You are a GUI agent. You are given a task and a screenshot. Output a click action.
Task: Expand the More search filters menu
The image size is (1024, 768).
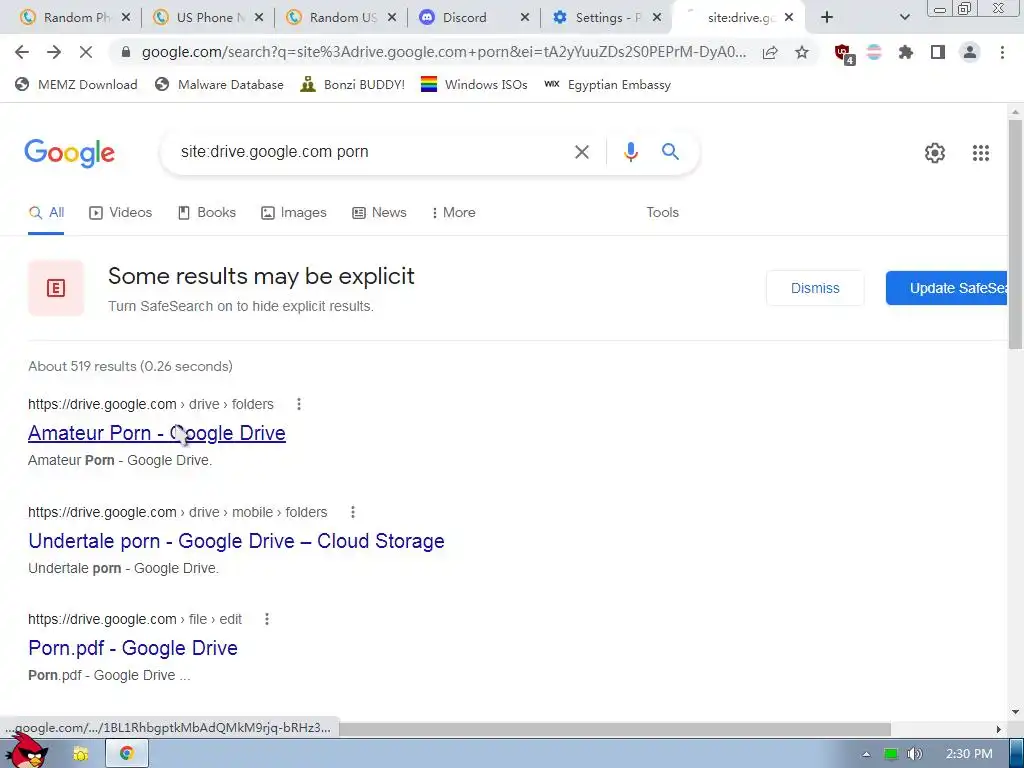coord(453,212)
